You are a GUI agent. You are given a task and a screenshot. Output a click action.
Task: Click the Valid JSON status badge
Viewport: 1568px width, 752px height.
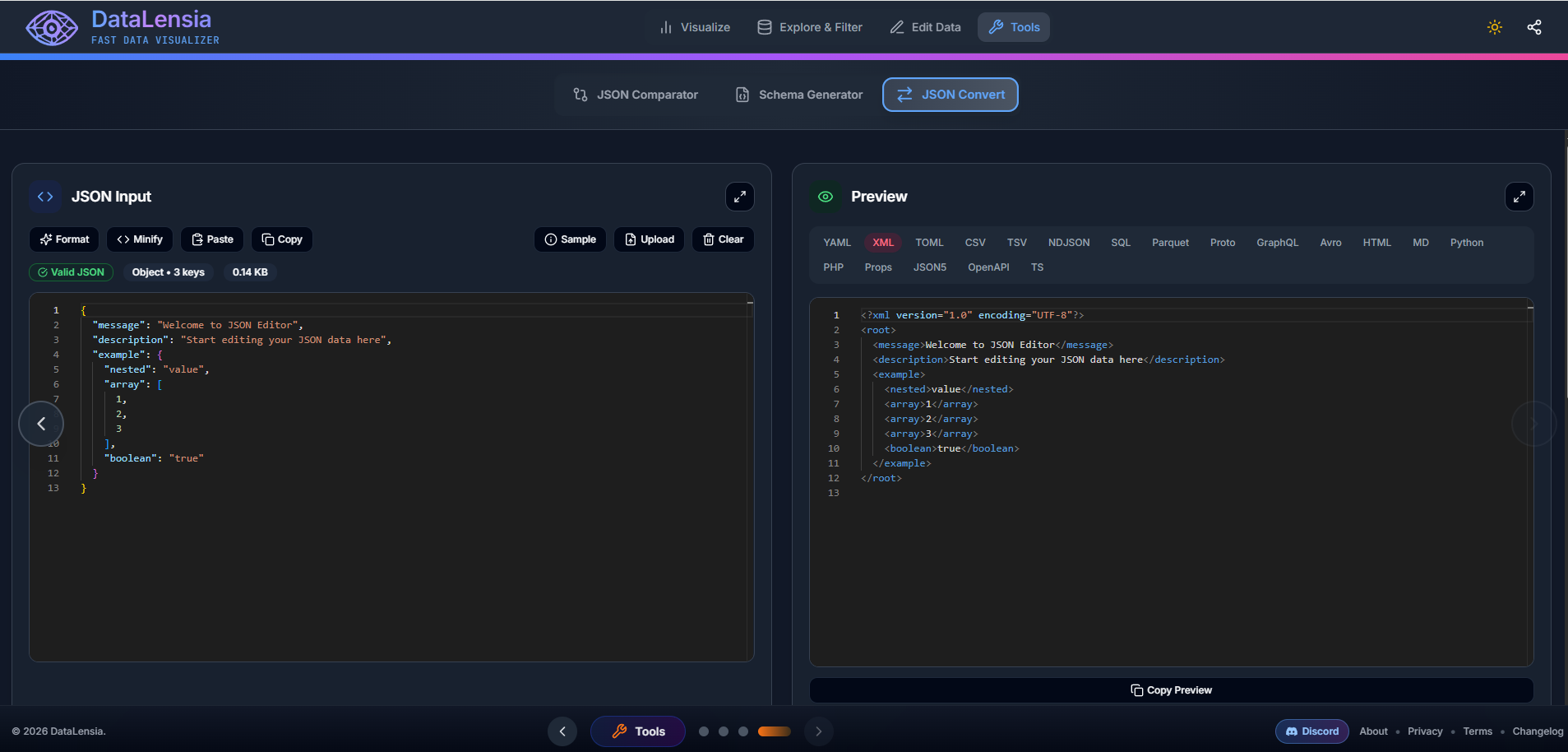(72, 272)
